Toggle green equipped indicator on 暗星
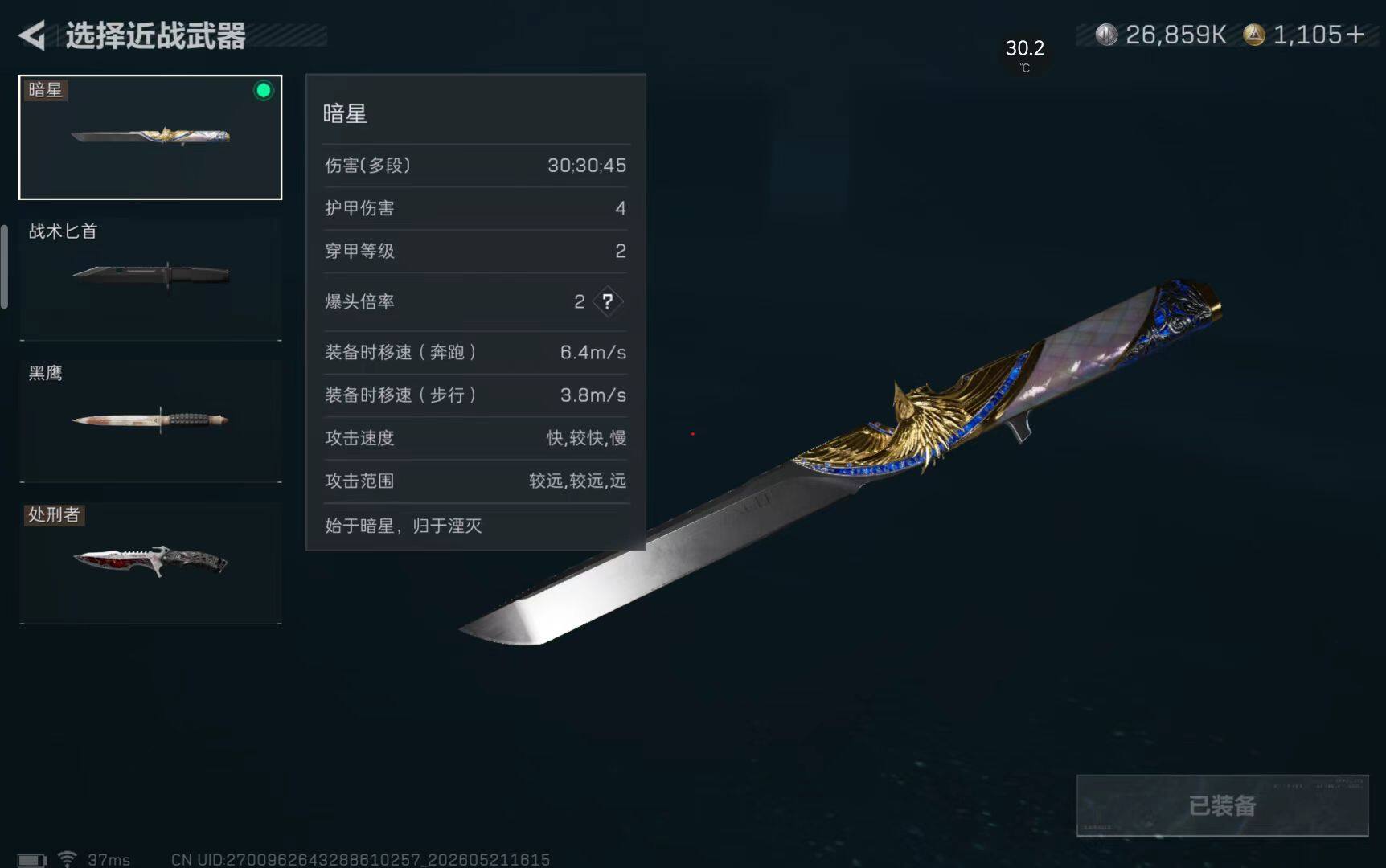Image resolution: width=1386 pixels, height=868 pixels. click(263, 91)
